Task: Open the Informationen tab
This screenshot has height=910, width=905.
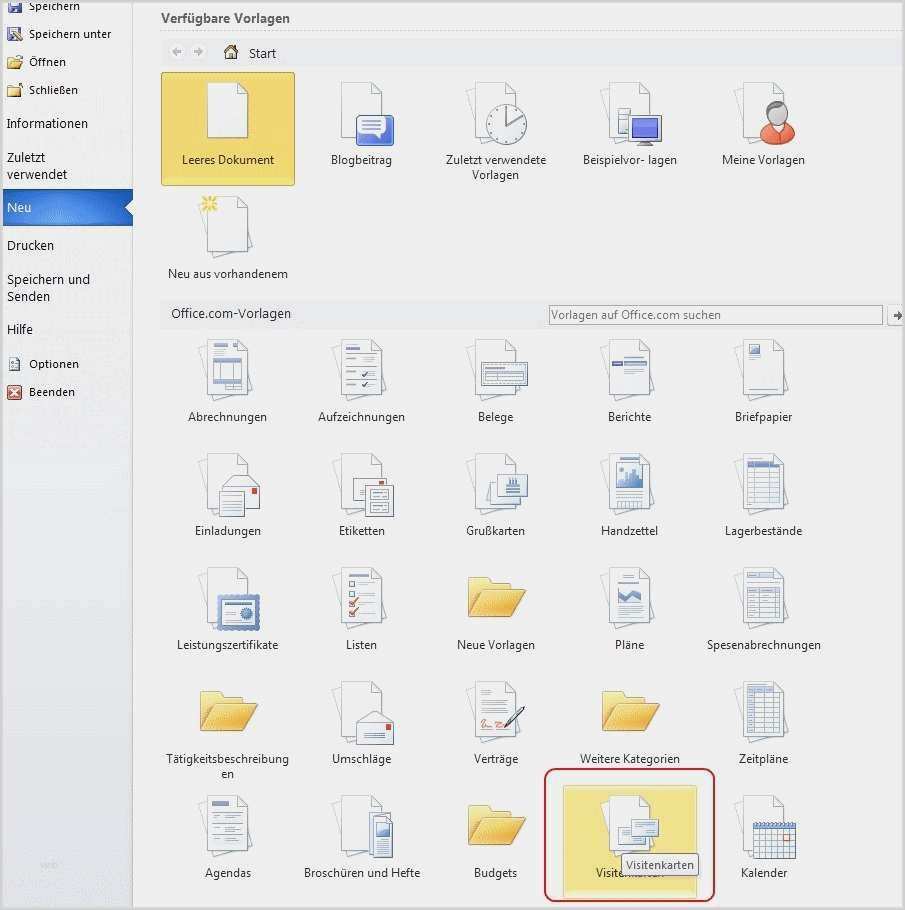Action: (47, 123)
